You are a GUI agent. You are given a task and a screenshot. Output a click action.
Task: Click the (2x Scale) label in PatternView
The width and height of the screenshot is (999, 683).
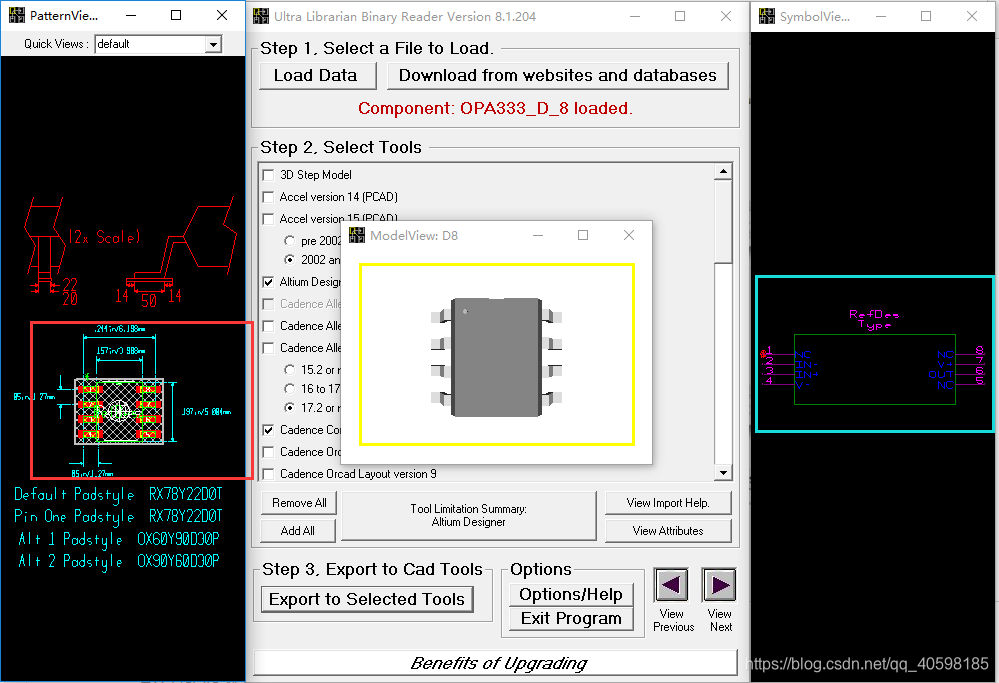point(104,237)
